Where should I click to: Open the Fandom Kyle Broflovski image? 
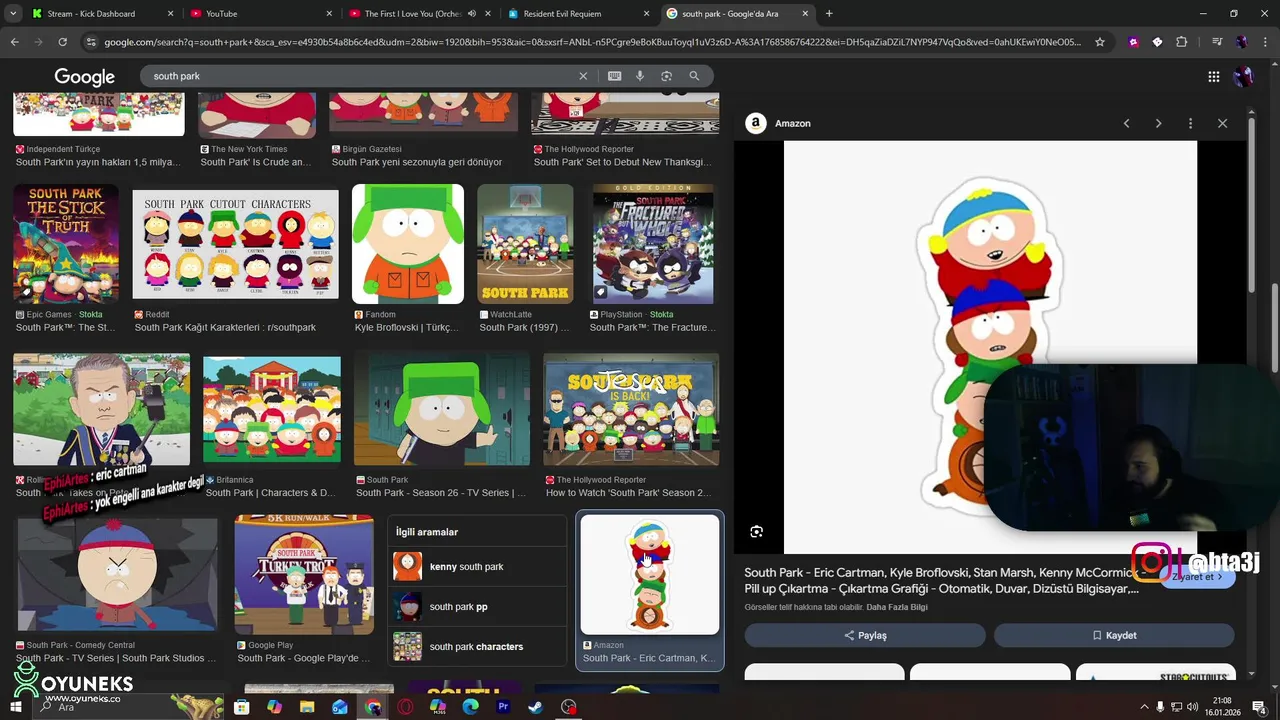408,244
